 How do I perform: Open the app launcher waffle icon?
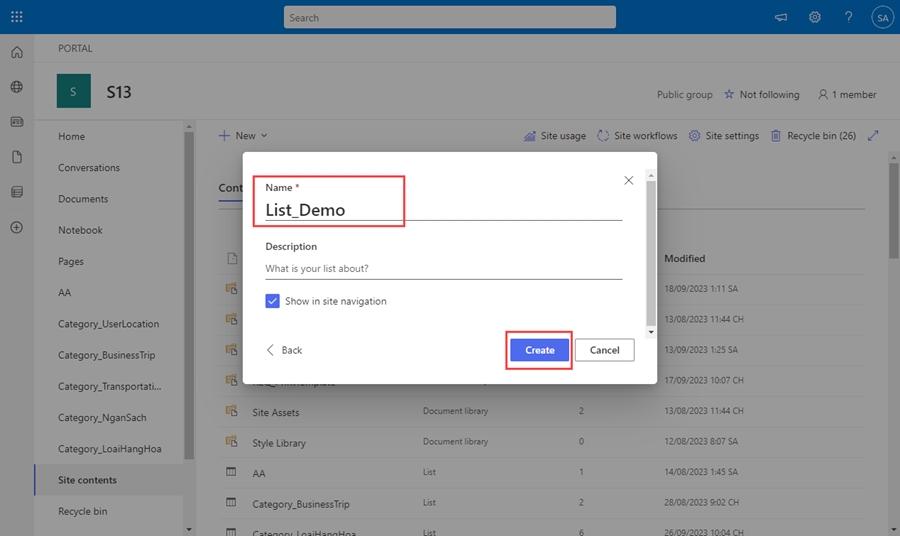pos(17,17)
